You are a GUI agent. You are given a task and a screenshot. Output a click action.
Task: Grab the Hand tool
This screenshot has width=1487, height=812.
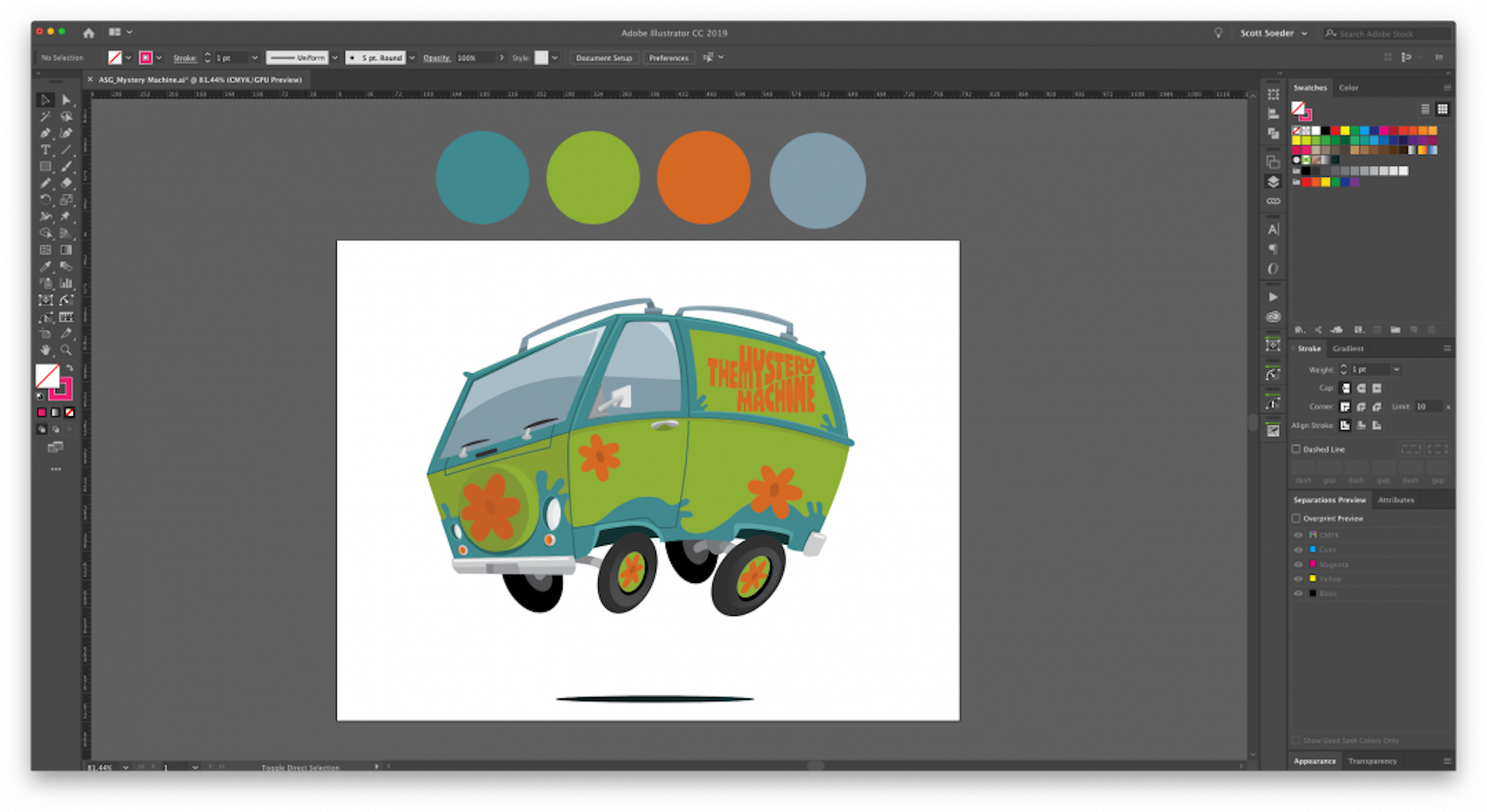[46, 350]
